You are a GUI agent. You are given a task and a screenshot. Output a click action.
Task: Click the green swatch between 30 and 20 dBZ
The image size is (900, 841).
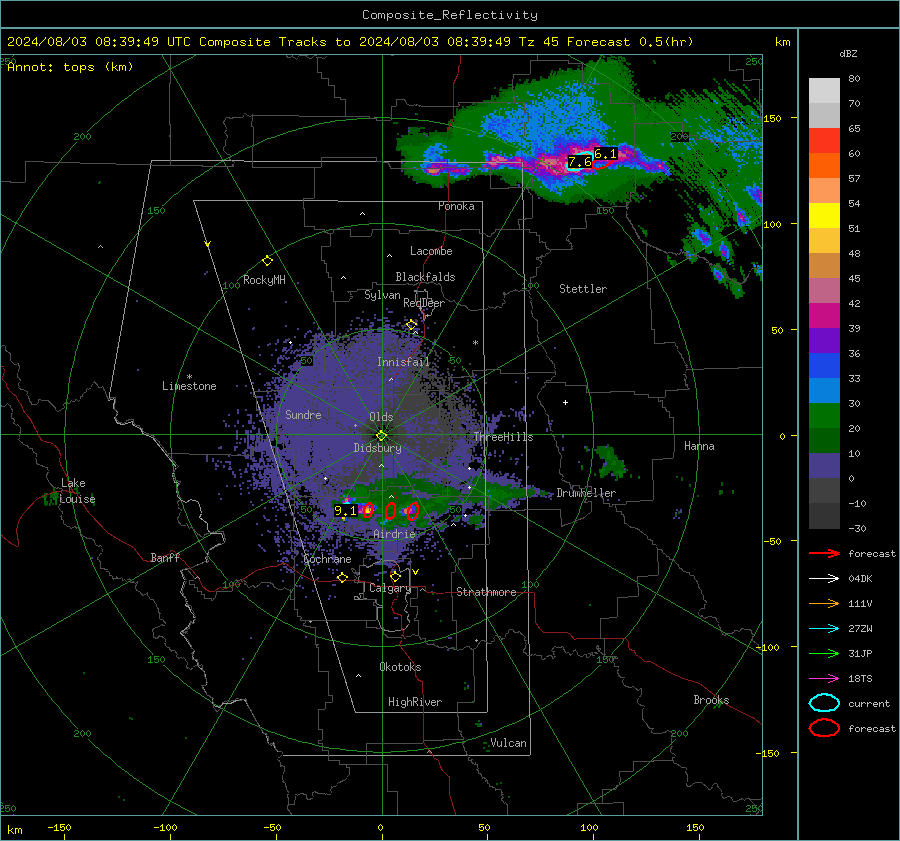[824, 416]
